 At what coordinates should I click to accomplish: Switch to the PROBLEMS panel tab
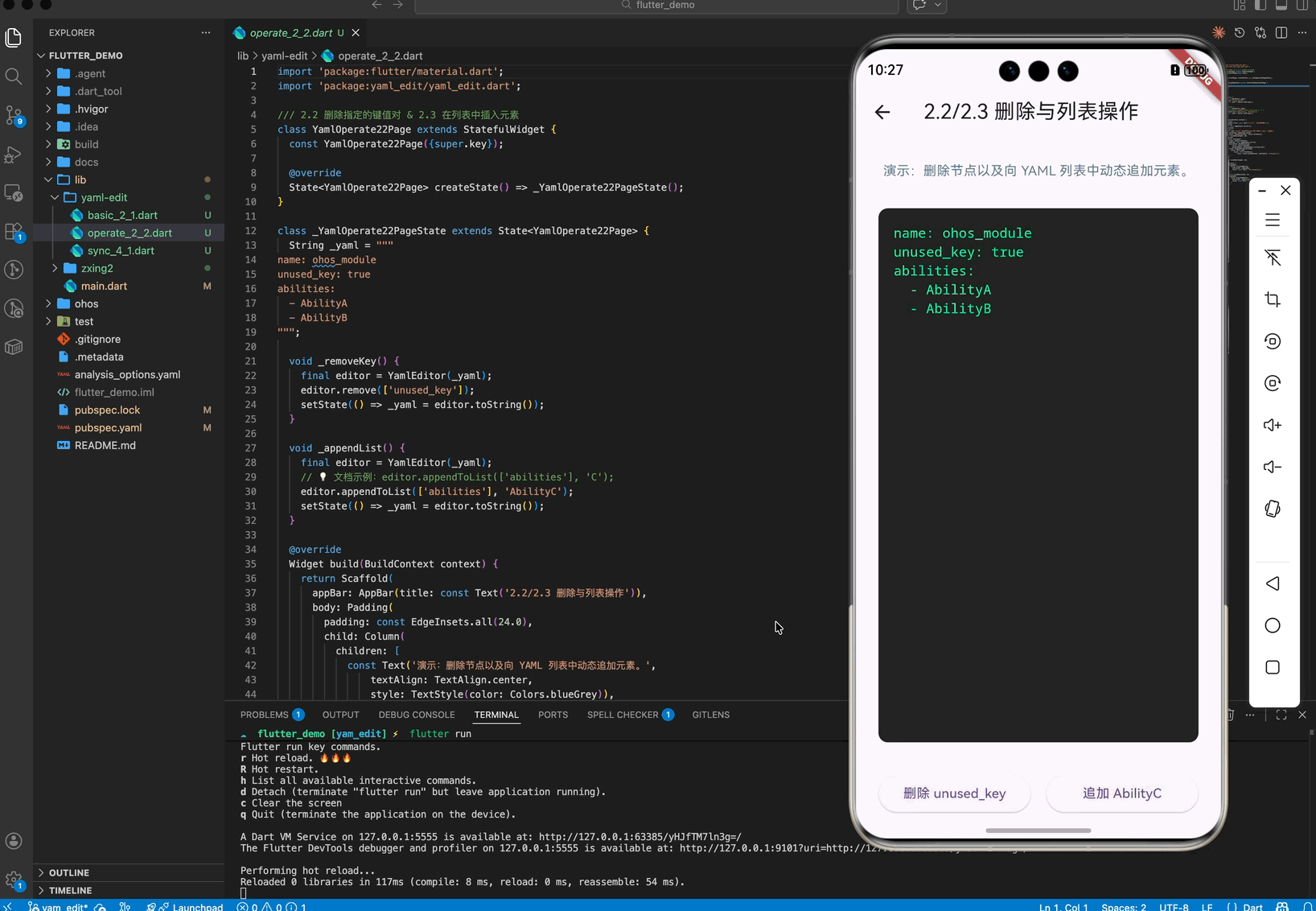tap(271, 715)
